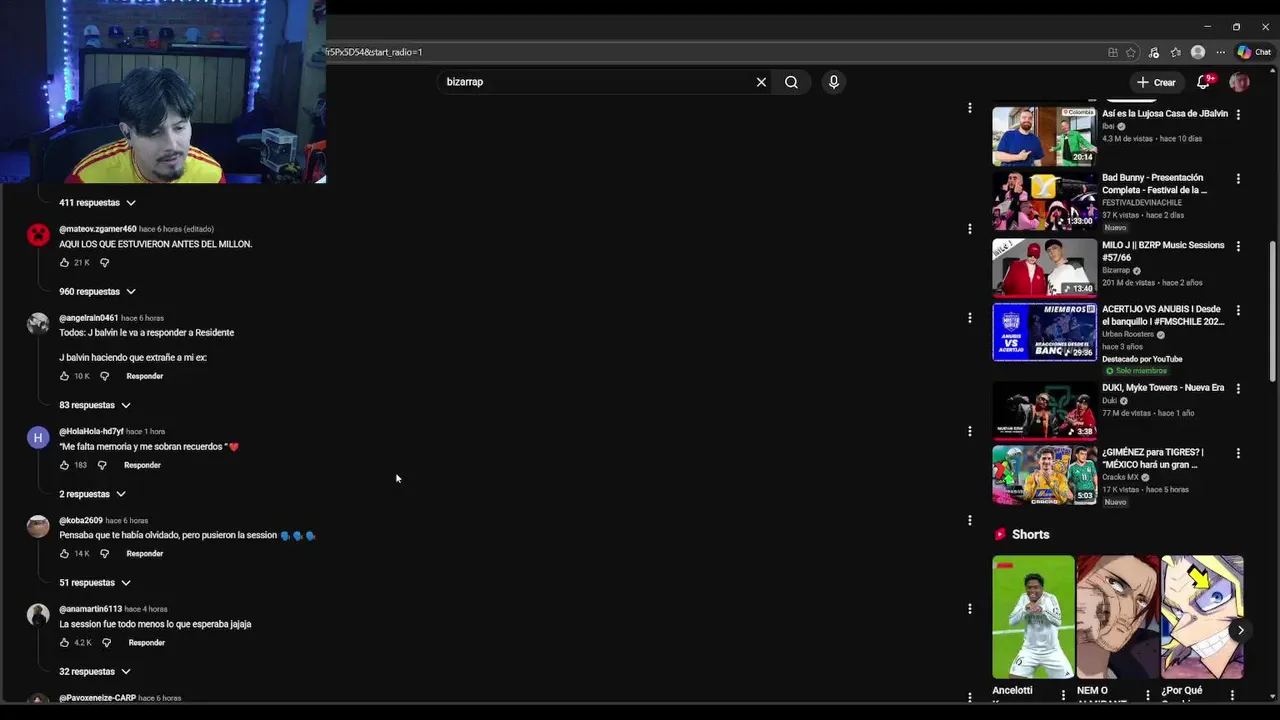
Task: Open the ¿Por Qué short thumbnail
Action: 1202,617
